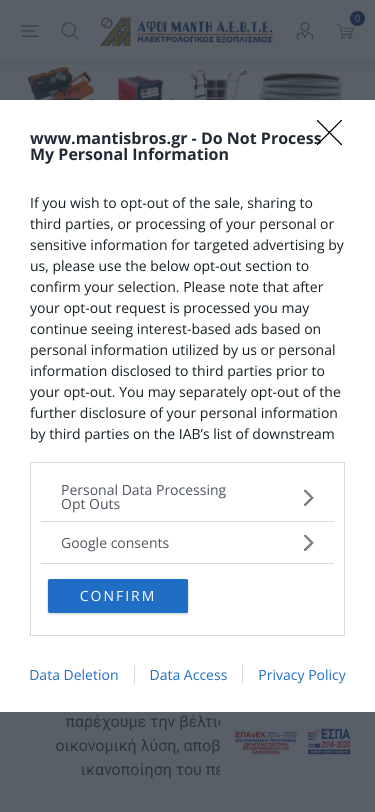The width and height of the screenshot is (375, 812).
Task: Open the Privacy Policy link
Action: (x=302, y=675)
